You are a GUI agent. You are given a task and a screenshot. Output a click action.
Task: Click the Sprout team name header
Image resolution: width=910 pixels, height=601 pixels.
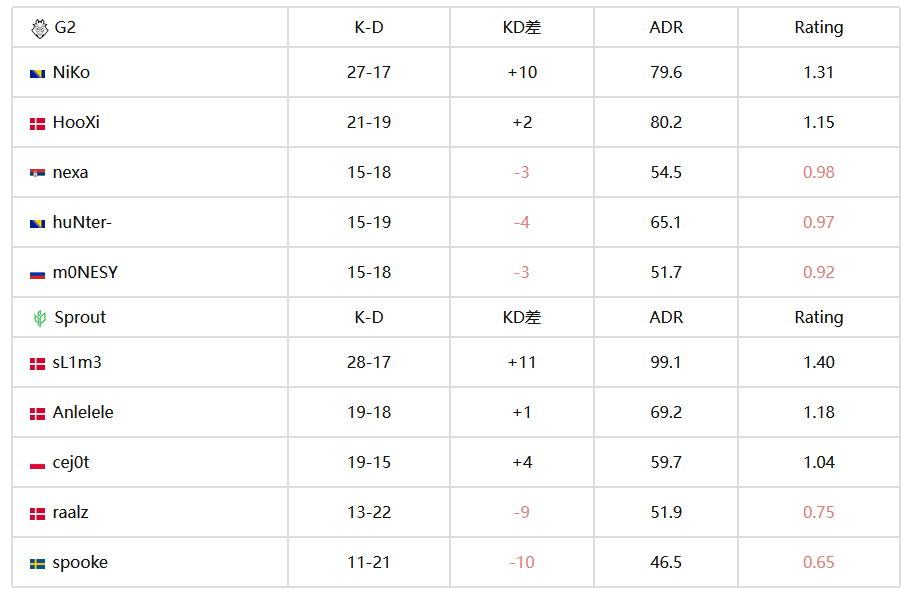click(x=80, y=317)
